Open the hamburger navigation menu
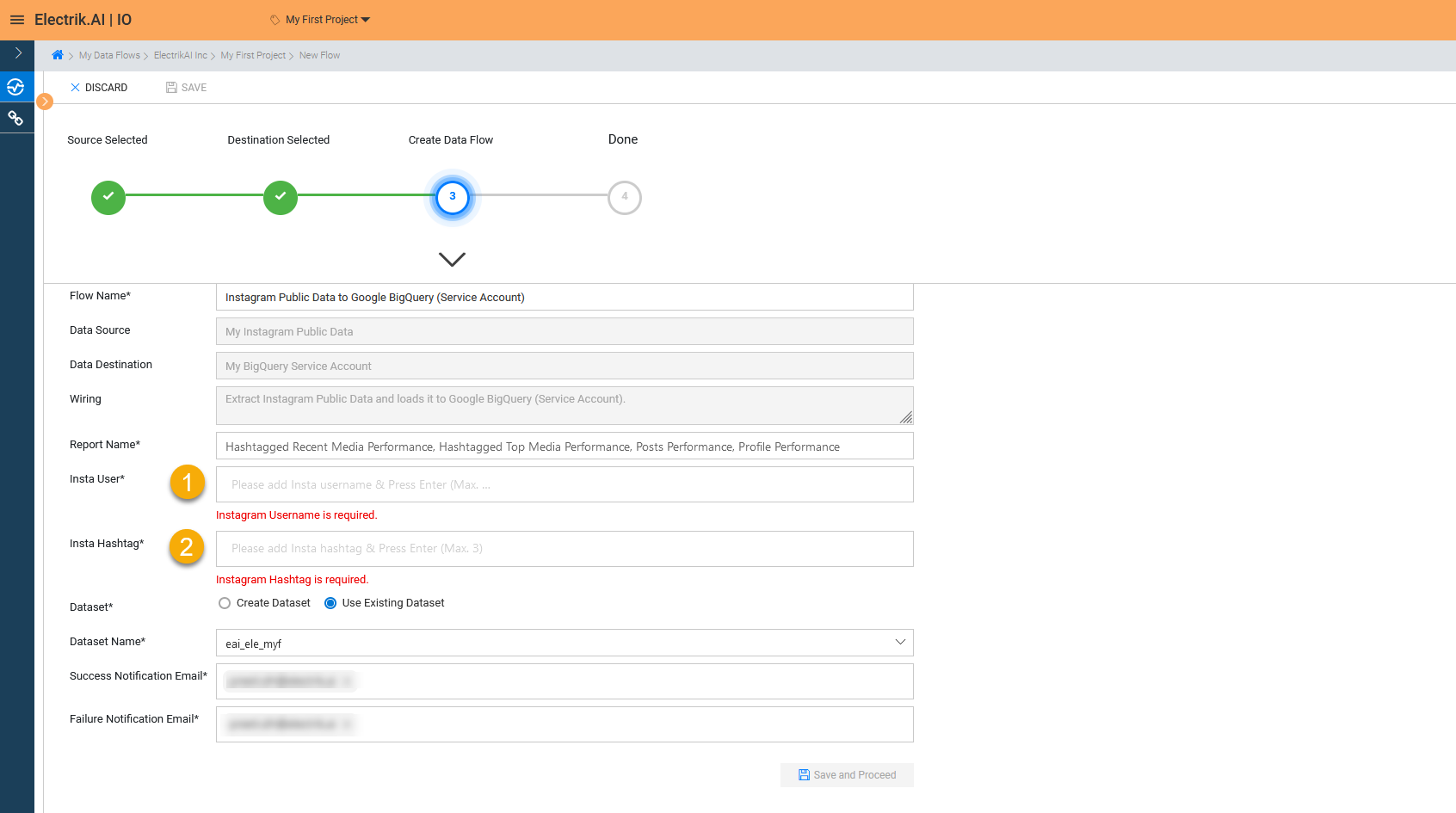The image size is (1456, 813). [17, 19]
